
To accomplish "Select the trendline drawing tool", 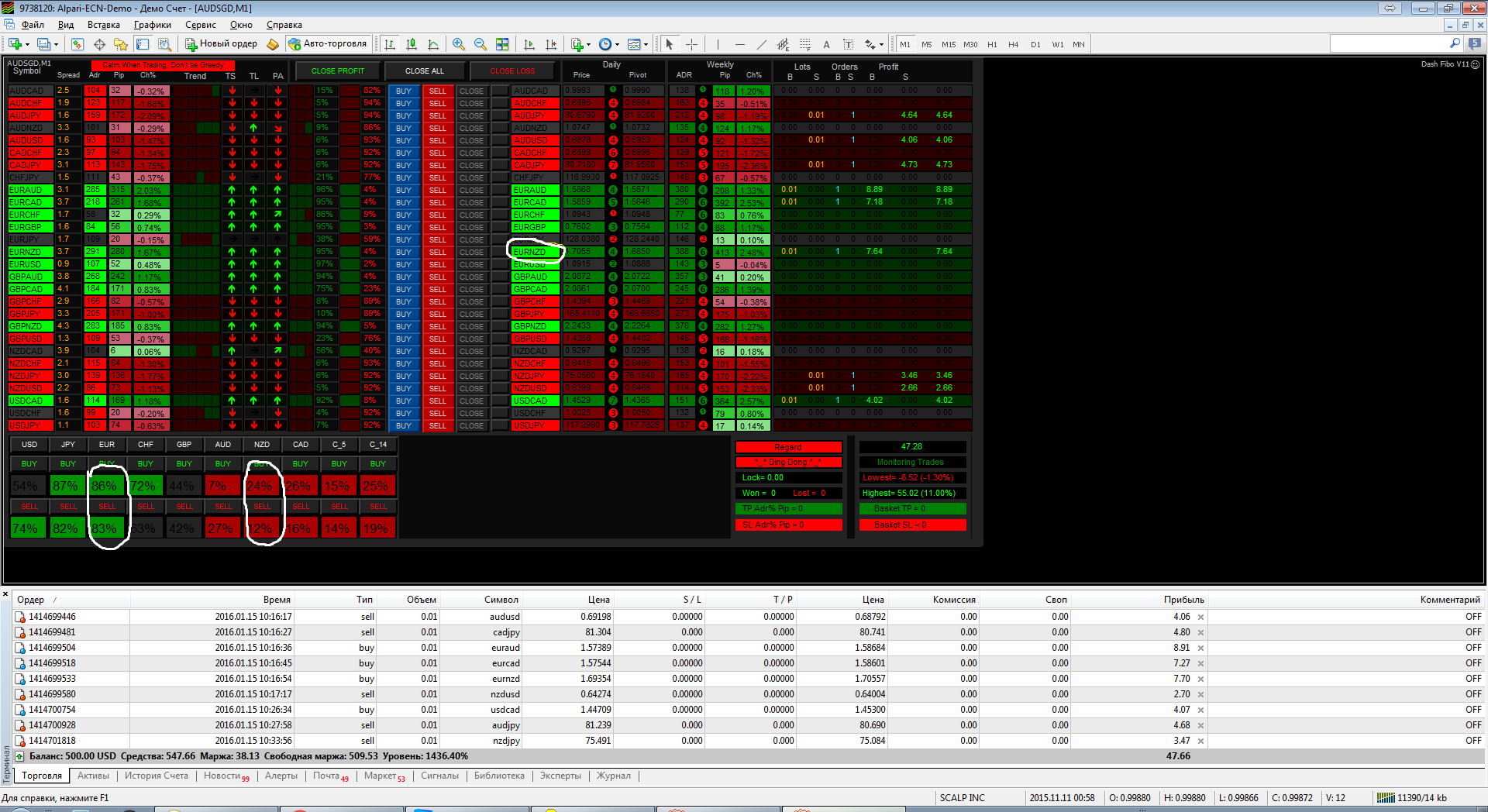I will click(761, 44).
